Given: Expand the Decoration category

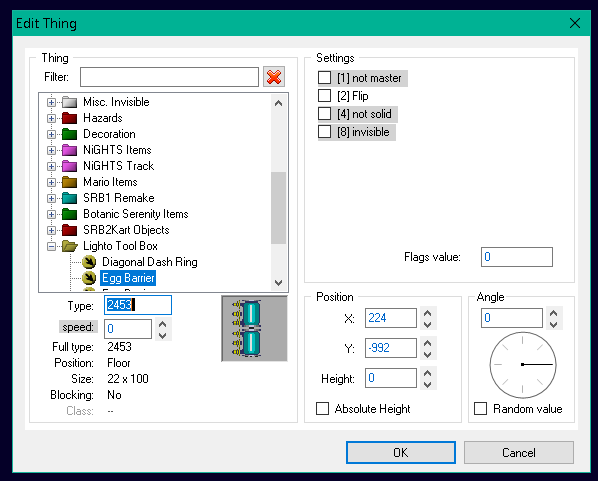Looking at the screenshot, I should coord(51,134).
